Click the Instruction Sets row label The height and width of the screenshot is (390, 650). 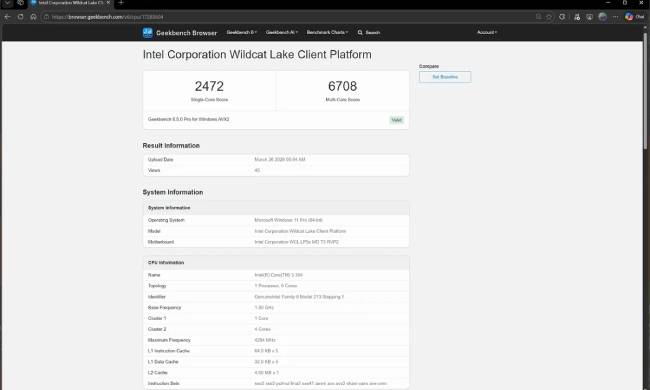click(x=164, y=383)
